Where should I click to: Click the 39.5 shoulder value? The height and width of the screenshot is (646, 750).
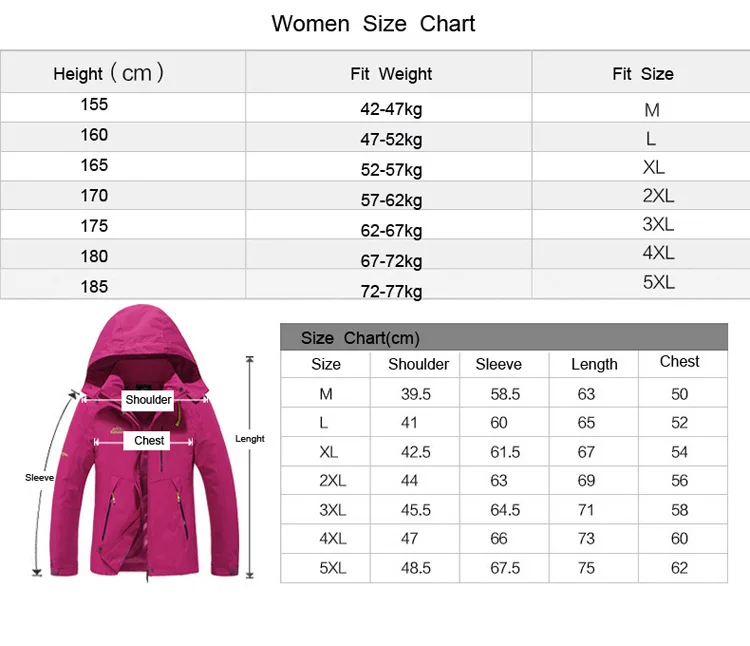pos(414,394)
